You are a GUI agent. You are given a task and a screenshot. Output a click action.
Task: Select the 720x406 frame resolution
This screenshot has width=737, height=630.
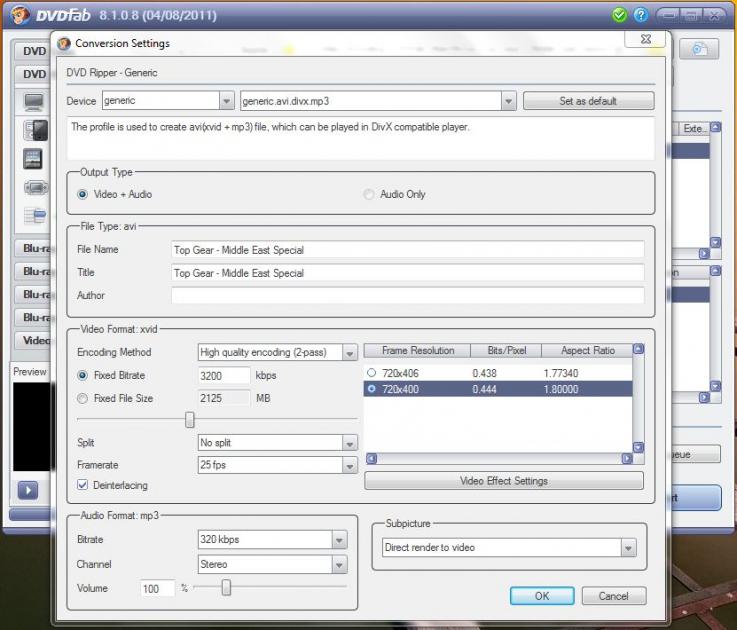pyautogui.click(x=372, y=373)
